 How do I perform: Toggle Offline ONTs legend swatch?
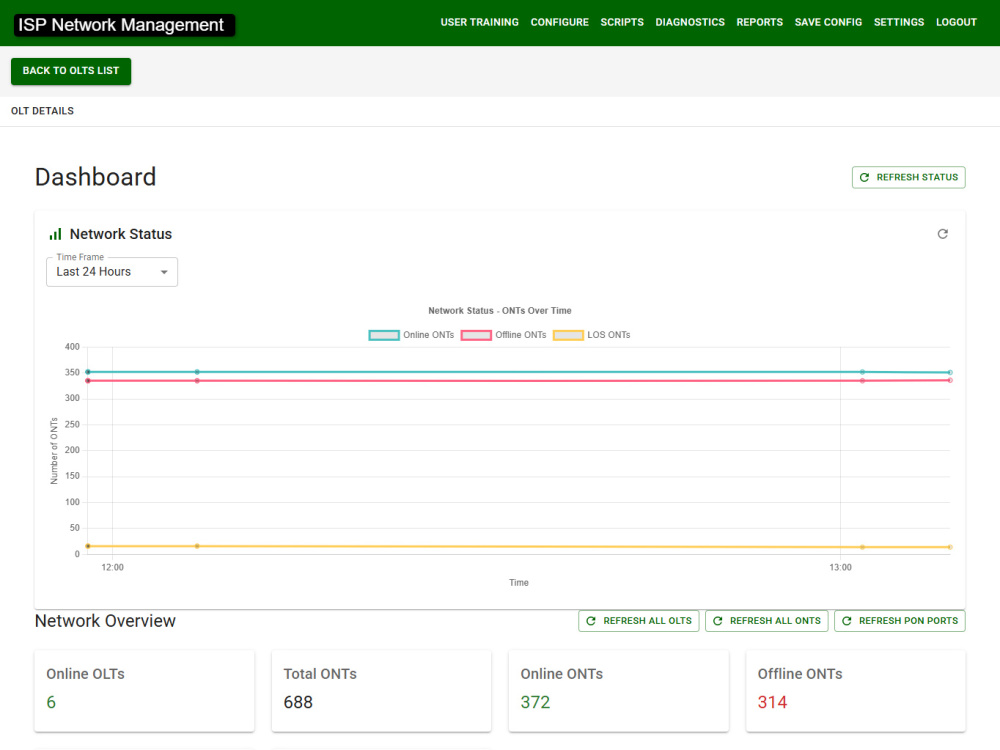[476, 335]
